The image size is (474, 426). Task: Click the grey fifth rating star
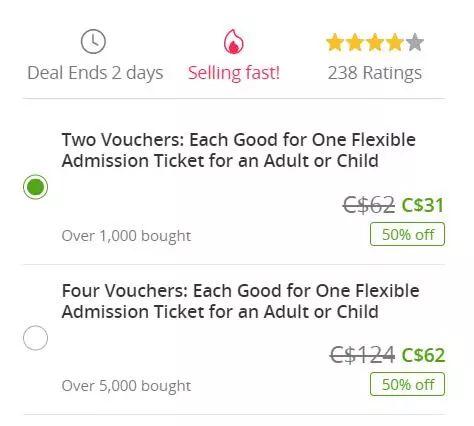(x=415, y=42)
